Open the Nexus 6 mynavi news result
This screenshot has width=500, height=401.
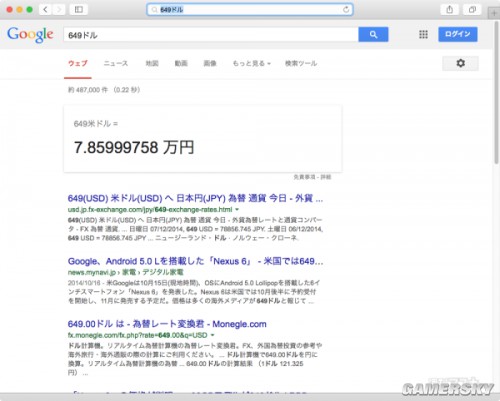[195, 261]
